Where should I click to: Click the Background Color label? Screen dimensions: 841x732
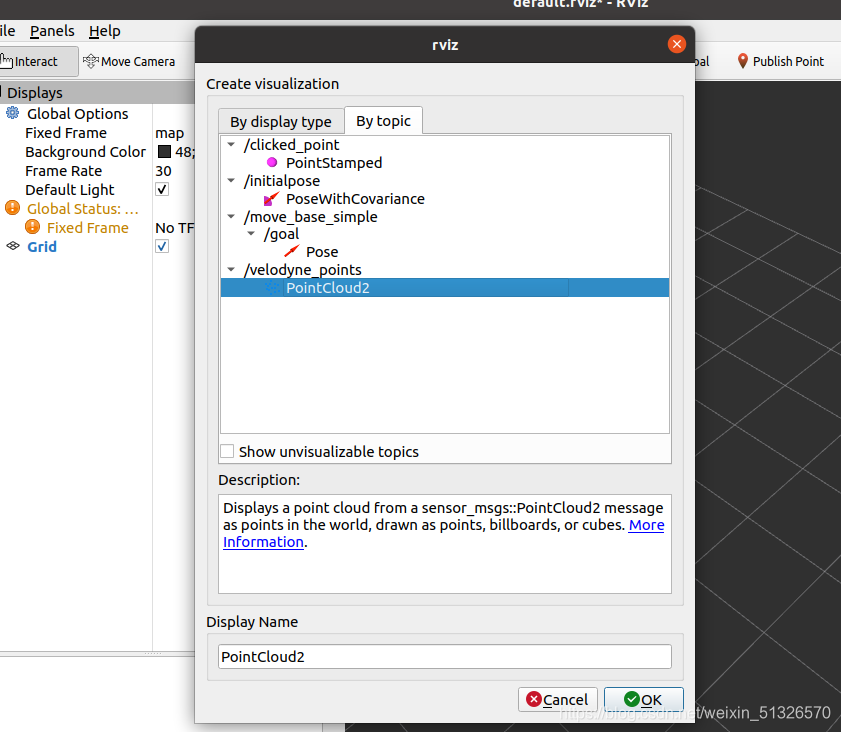(x=85, y=152)
